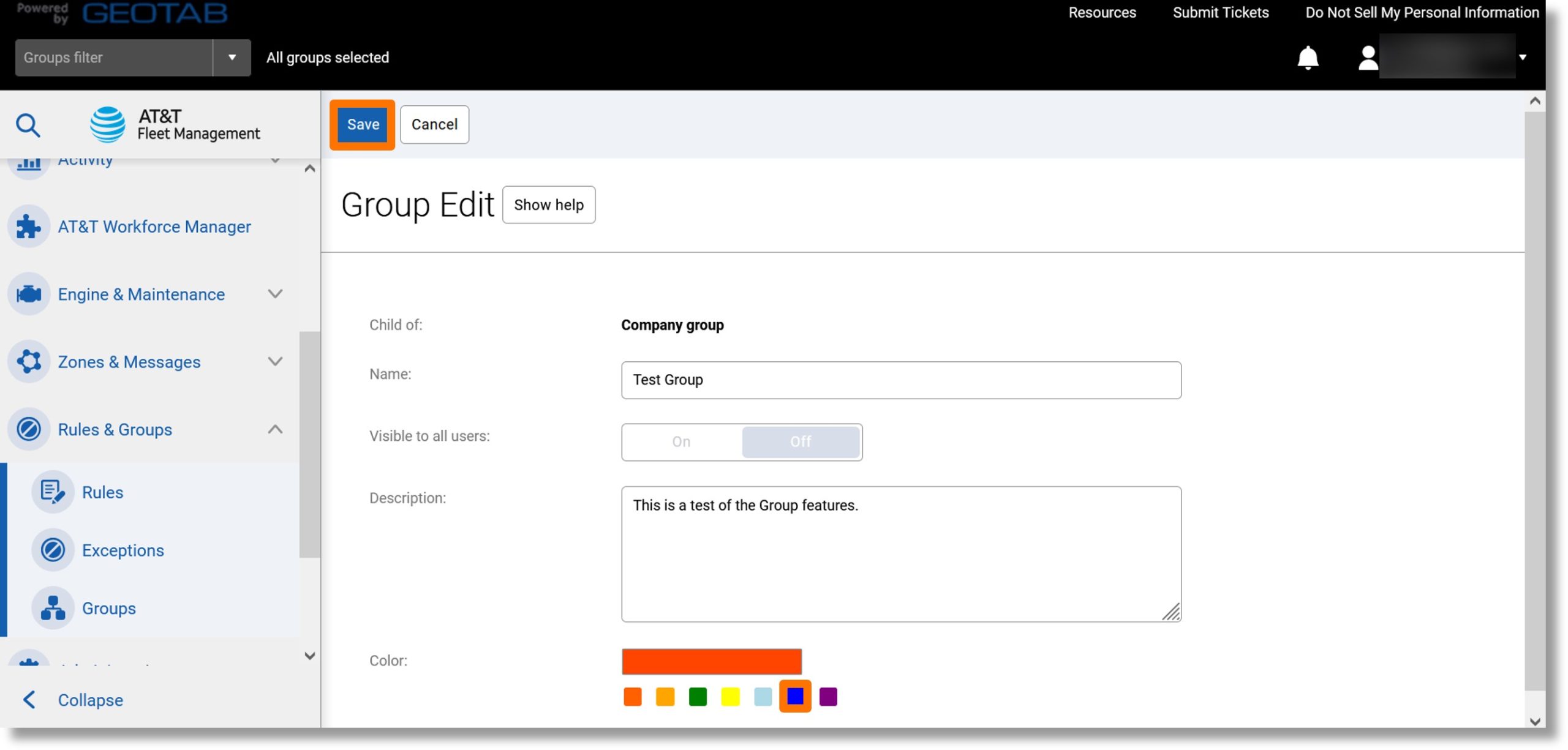Toggle Visible to all users Off

coord(800,441)
